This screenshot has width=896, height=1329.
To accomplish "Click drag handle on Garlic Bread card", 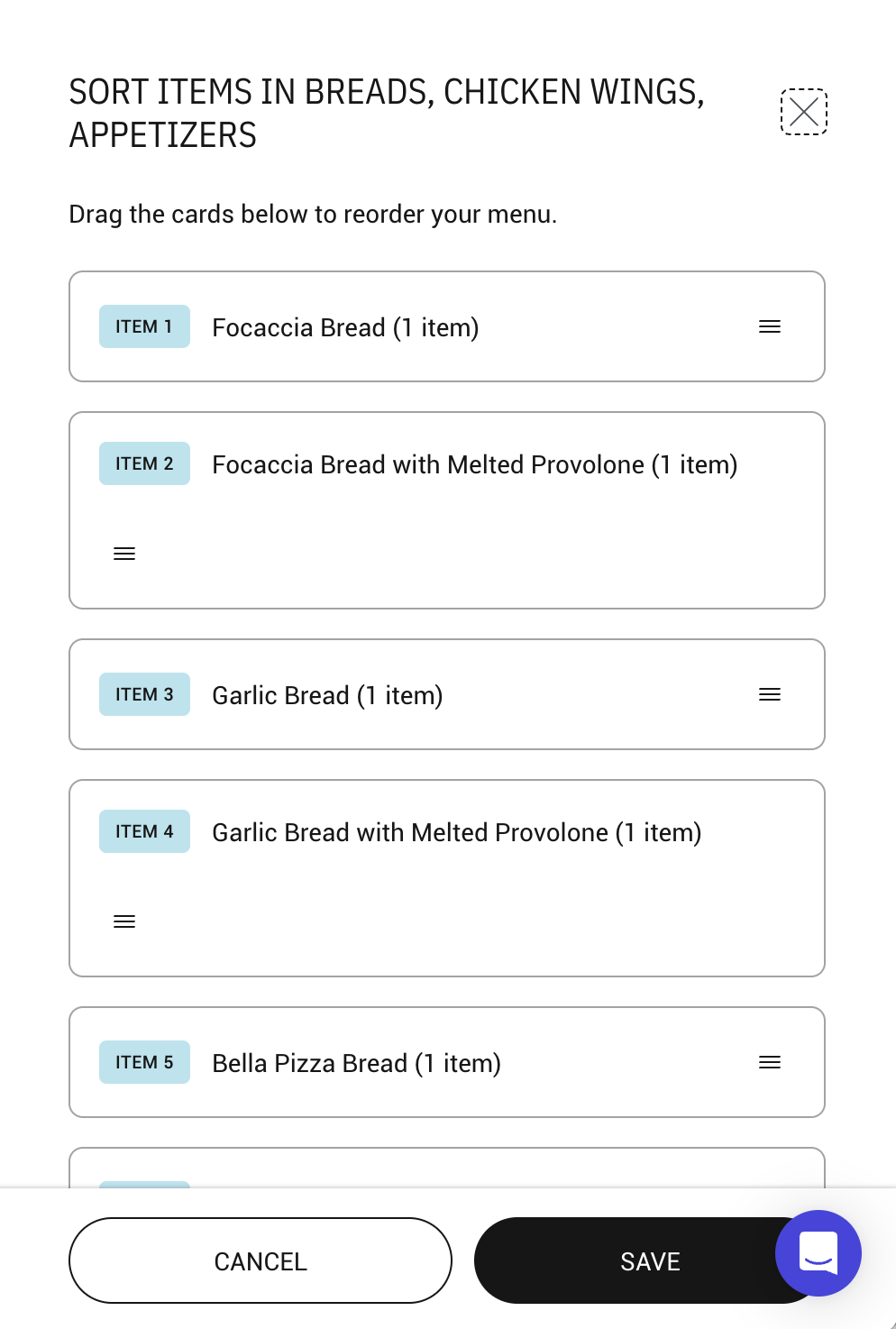I will click(x=769, y=694).
